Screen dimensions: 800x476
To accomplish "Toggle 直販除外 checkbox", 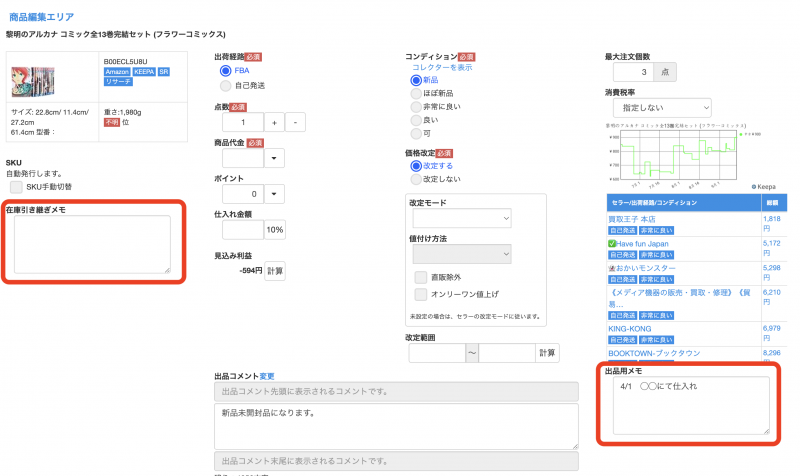I will (x=421, y=277).
